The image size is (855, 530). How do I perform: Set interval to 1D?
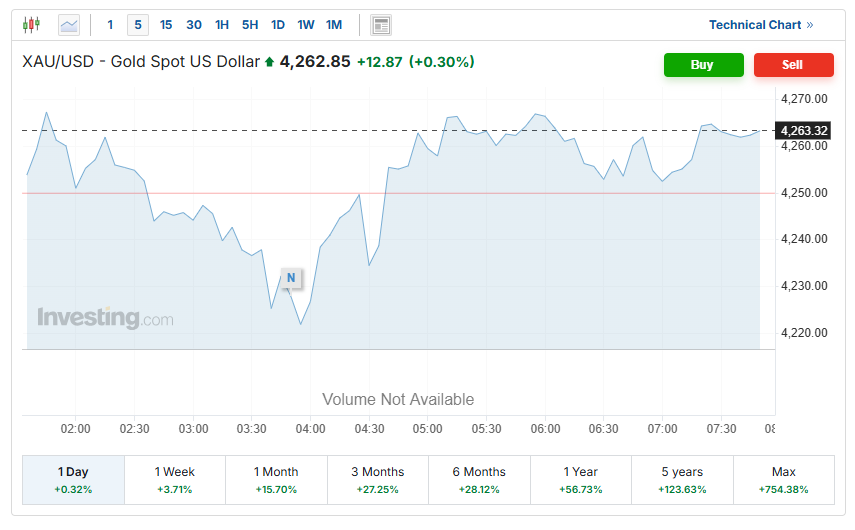[278, 25]
